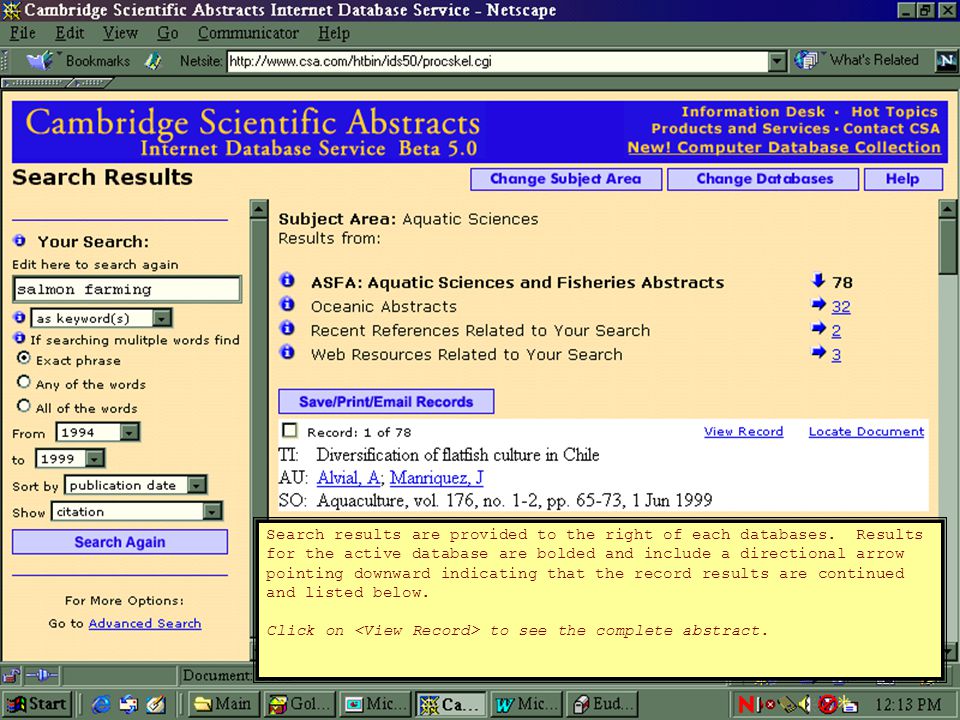Click author link Manriquez, J
Image resolution: width=960 pixels, height=720 pixels.
[x=437, y=478]
